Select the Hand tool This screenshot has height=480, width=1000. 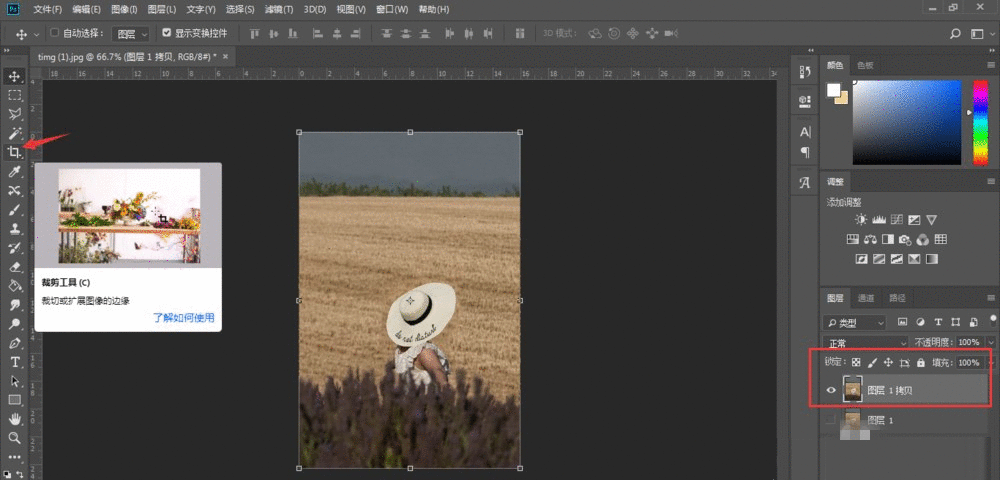(x=15, y=419)
